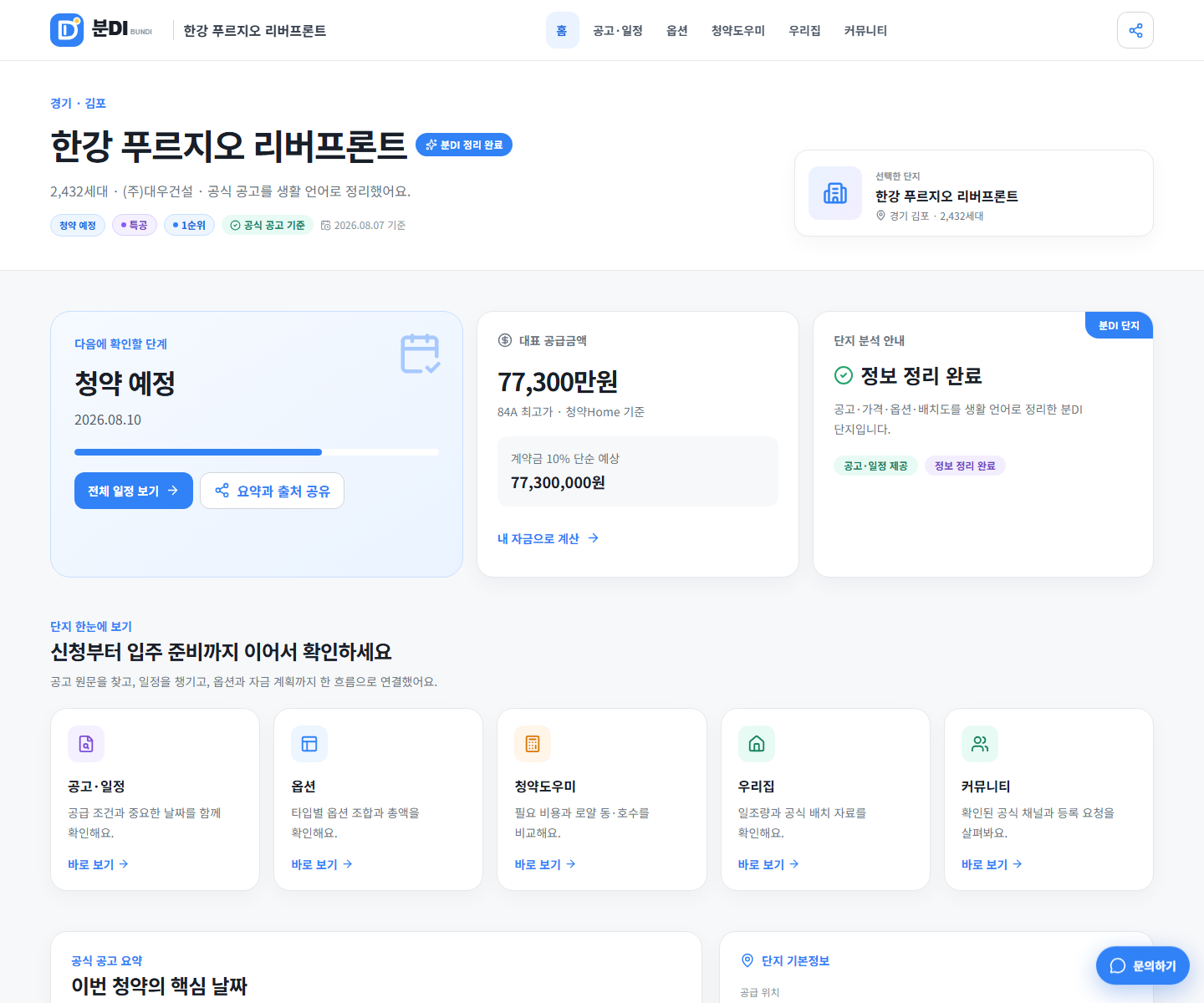Screen dimensions: 1204x1003
Task: Click the location pin icon by 단지 기본정보
Action: (747, 960)
